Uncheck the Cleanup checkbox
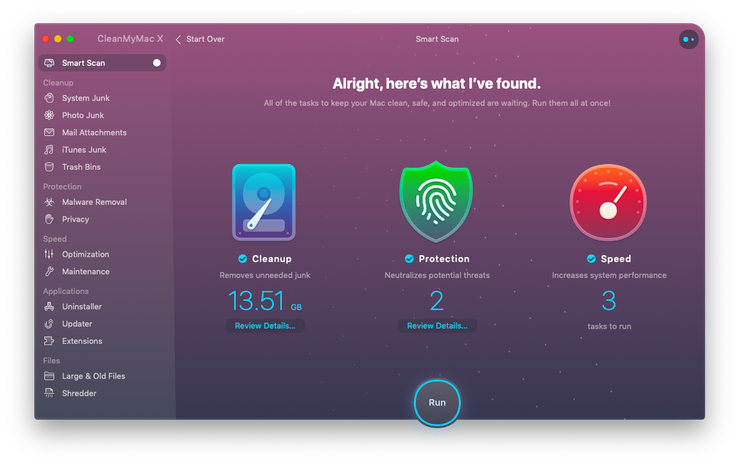Viewport: 740px width, 465px height. tap(243, 259)
